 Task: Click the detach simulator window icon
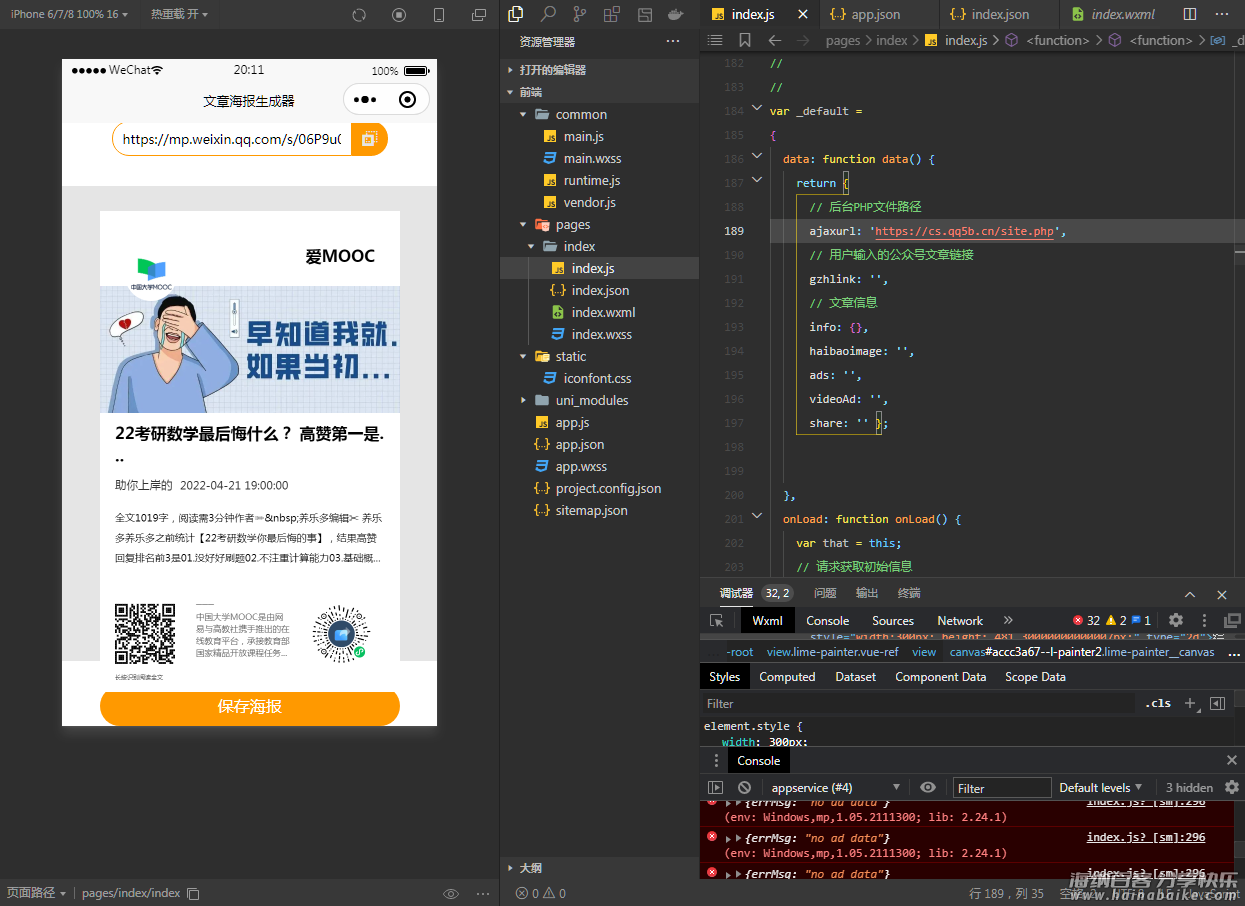(479, 15)
